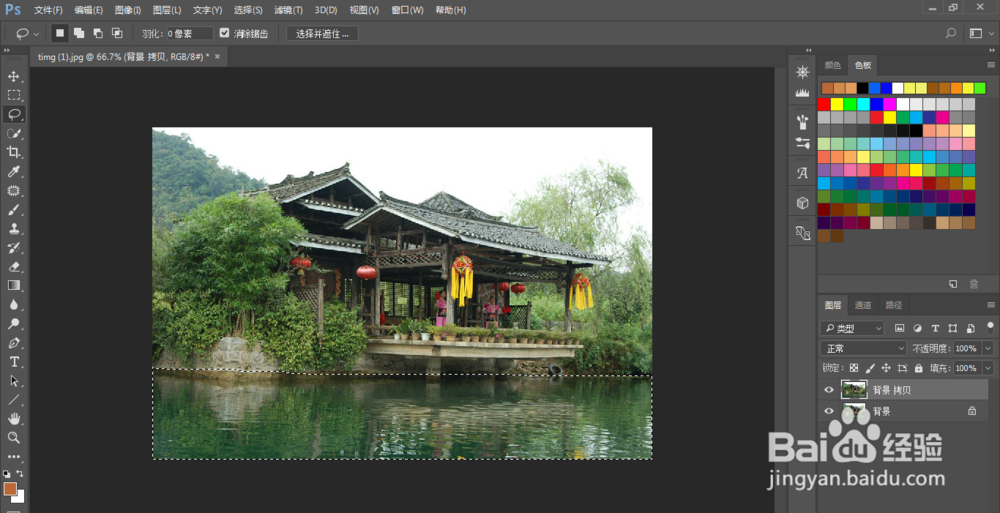This screenshot has width=1000, height=513.
Task: Toggle lock all padlock icon
Action: pyautogui.click(x=918, y=368)
